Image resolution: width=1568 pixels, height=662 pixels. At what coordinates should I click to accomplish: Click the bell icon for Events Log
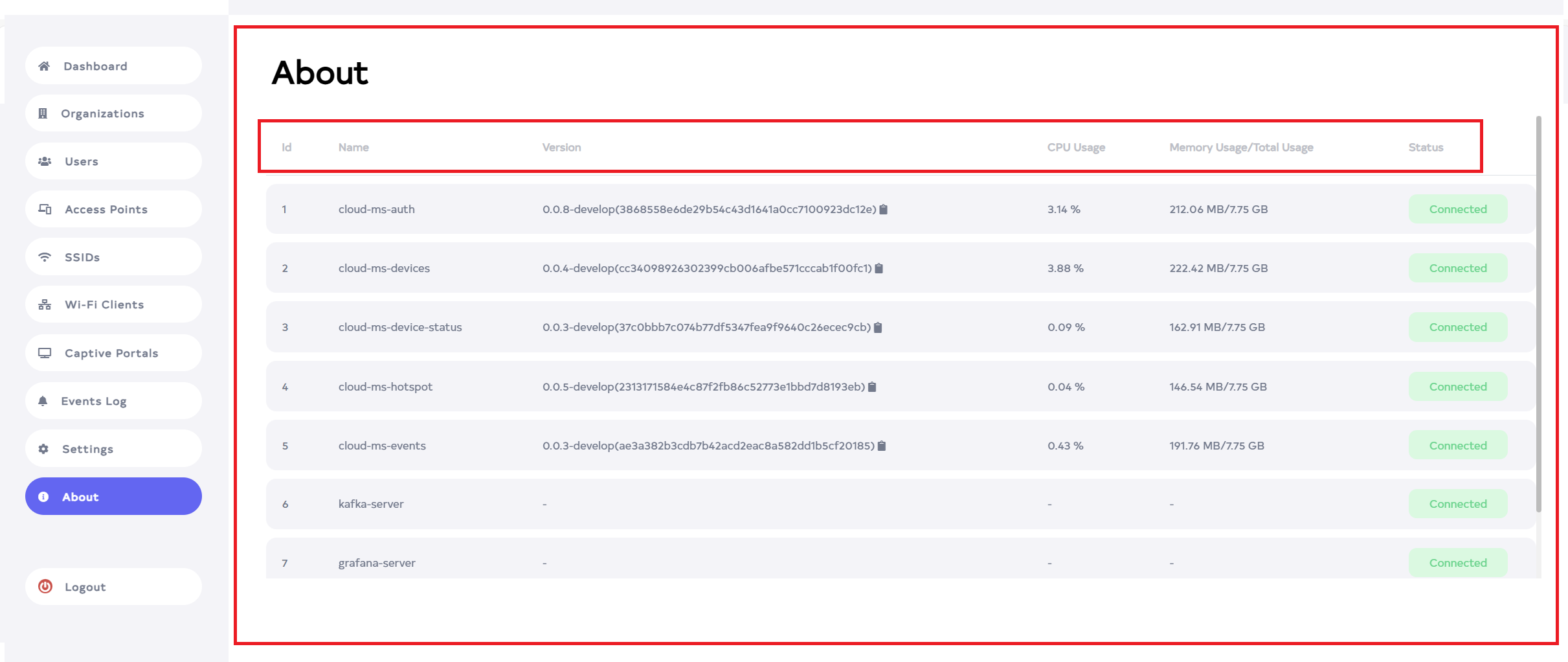point(43,401)
